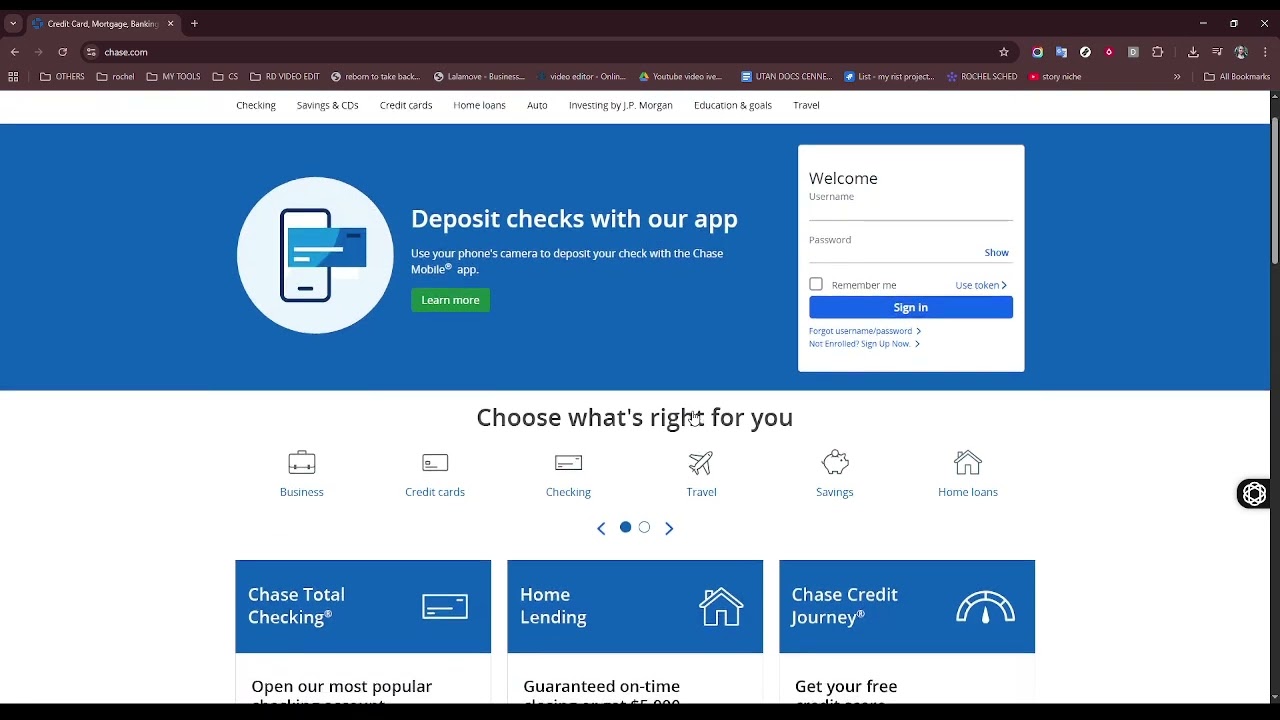Image resolution: width=1280 pixels, height=720 pixels.
Task: Click the Business briefcase icon
Action: point(301,463)
